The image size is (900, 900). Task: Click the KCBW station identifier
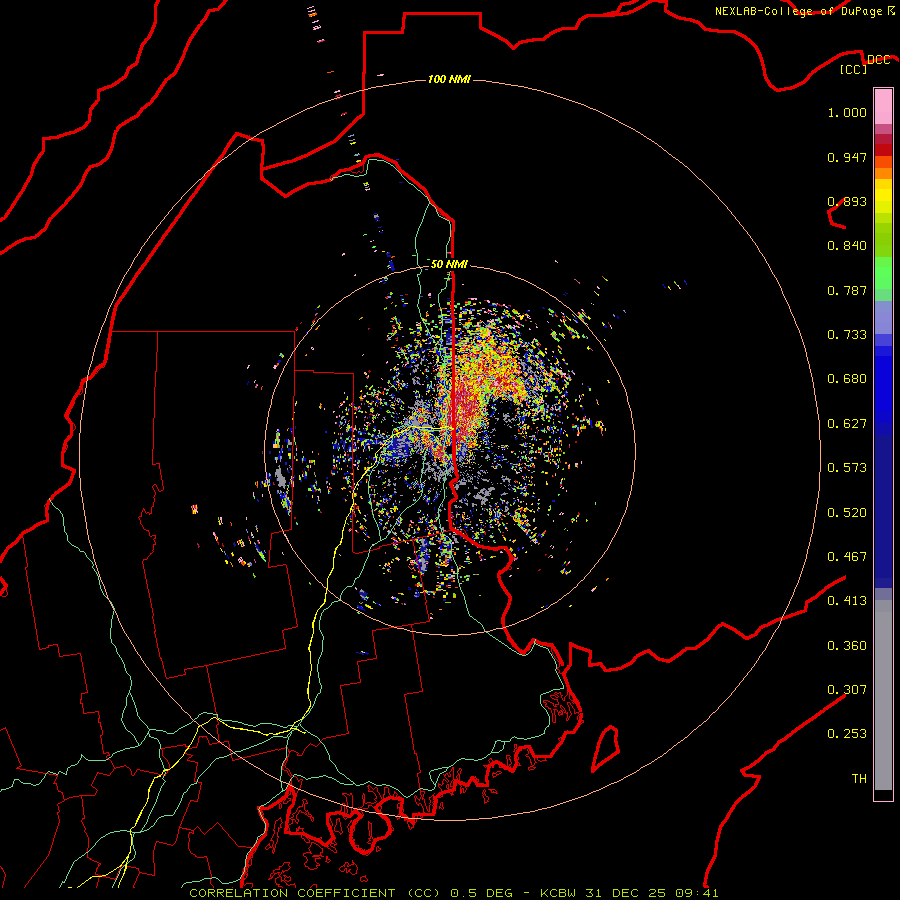(x=560, y=893)
